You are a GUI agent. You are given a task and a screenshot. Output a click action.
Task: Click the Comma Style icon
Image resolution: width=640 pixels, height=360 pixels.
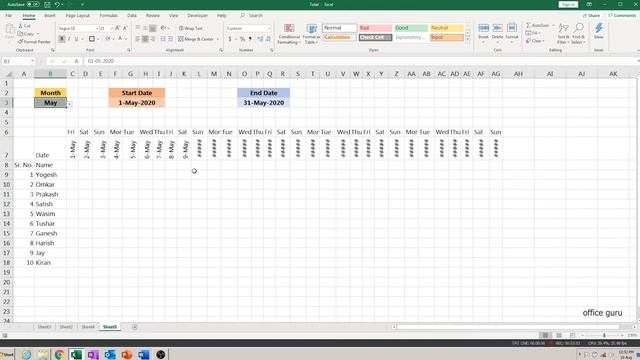tap(250, 39)
